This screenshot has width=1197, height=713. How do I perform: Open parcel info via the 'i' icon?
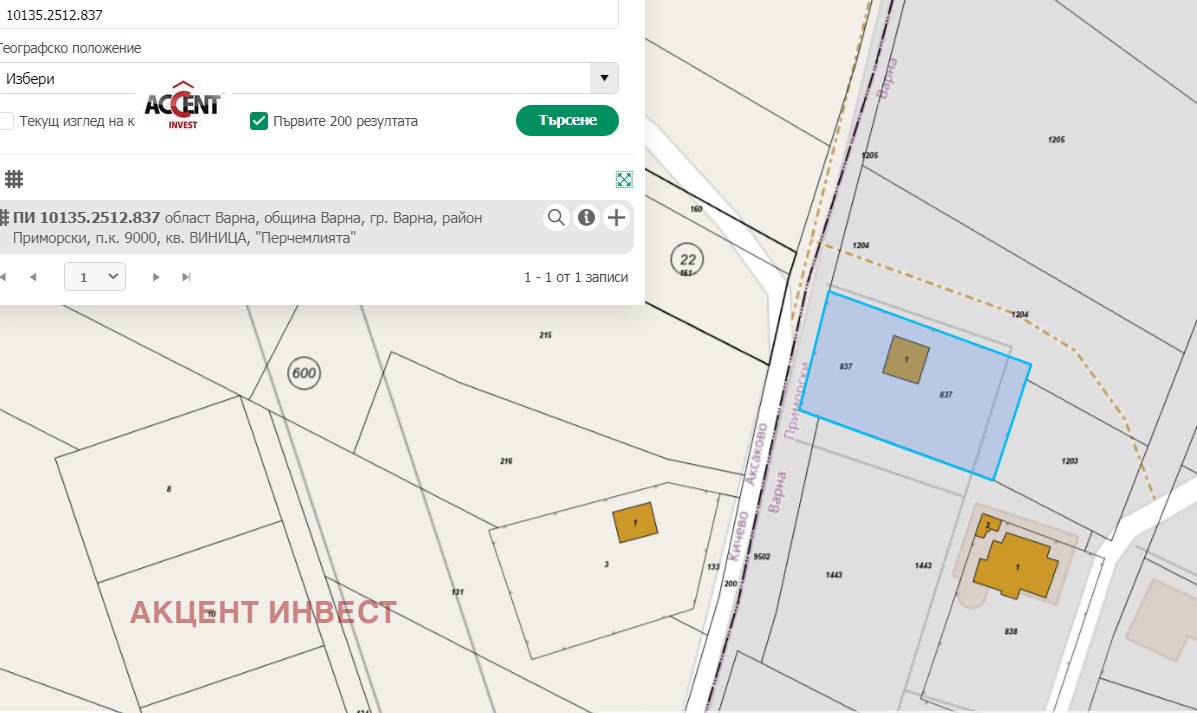(586, 217)
